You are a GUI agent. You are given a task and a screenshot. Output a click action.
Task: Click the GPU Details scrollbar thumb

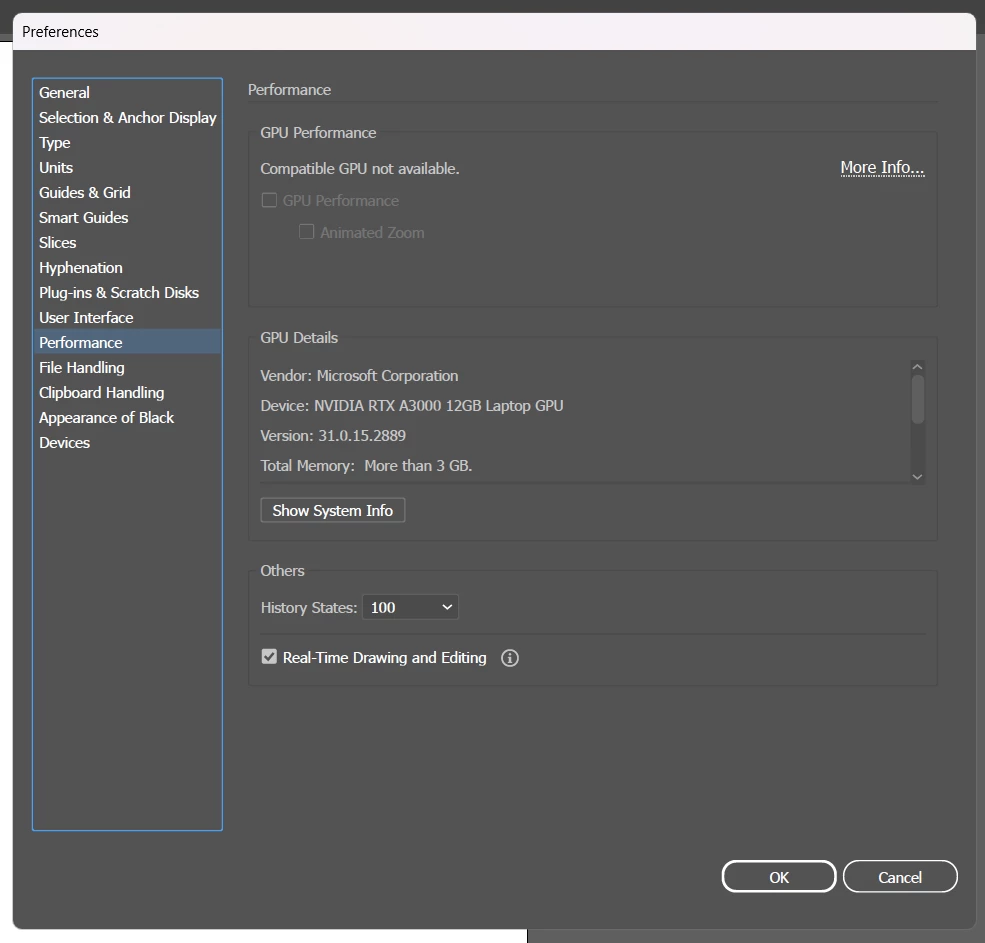click(918, 400)
